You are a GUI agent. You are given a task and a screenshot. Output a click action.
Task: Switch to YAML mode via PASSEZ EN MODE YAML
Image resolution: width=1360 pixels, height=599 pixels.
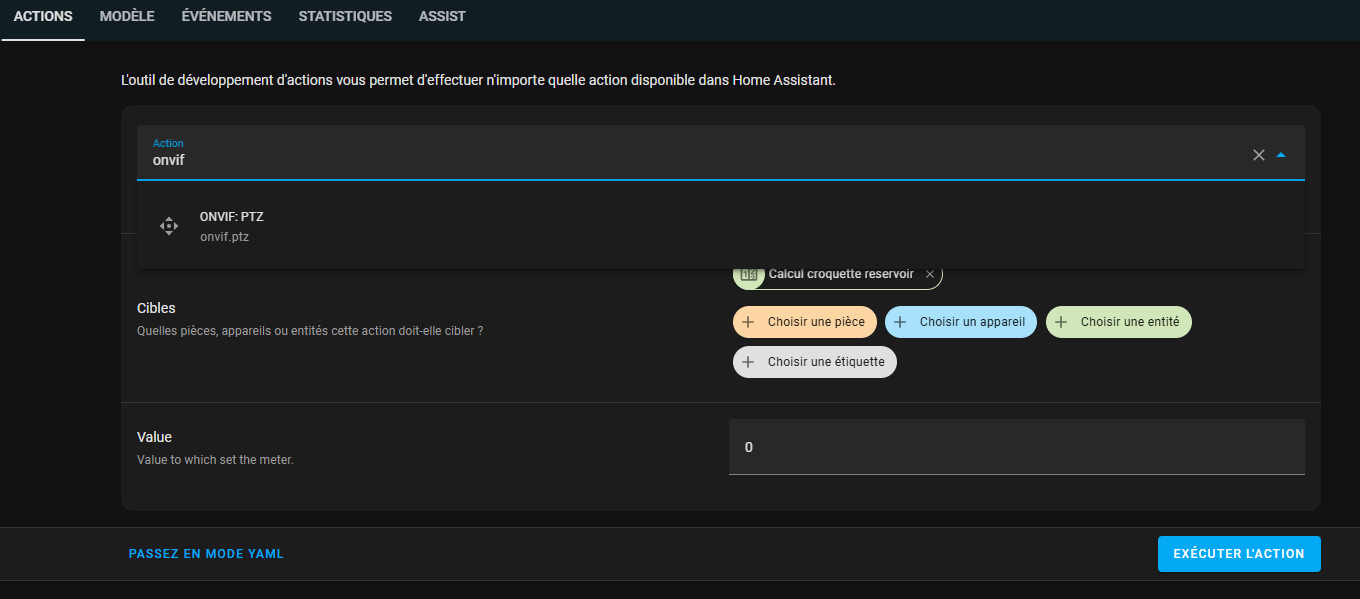[x=206, y=554]
